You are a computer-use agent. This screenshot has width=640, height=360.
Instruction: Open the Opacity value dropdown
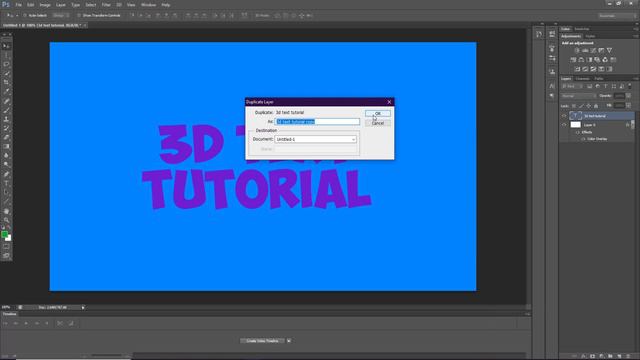(x=629, y=96)
